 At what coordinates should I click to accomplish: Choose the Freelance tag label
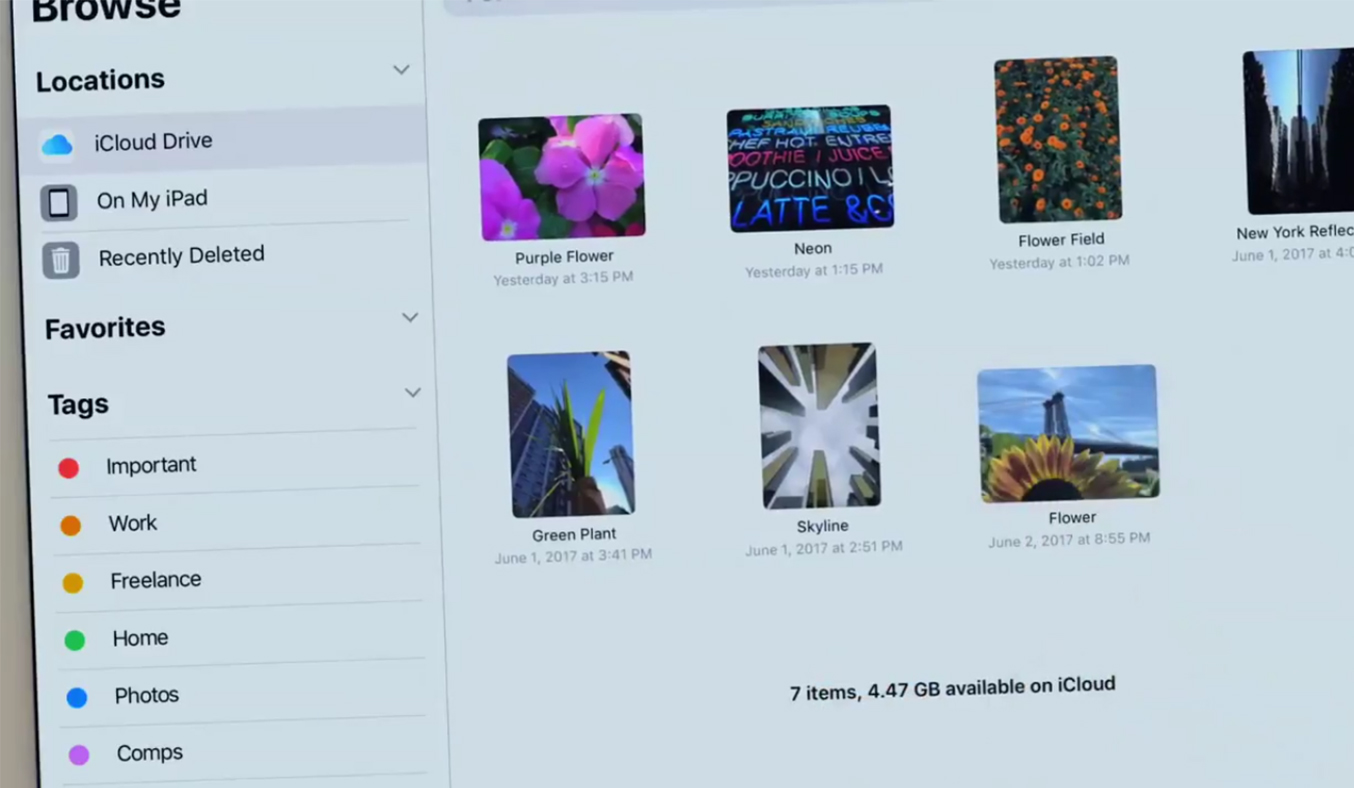coord(155,580)
